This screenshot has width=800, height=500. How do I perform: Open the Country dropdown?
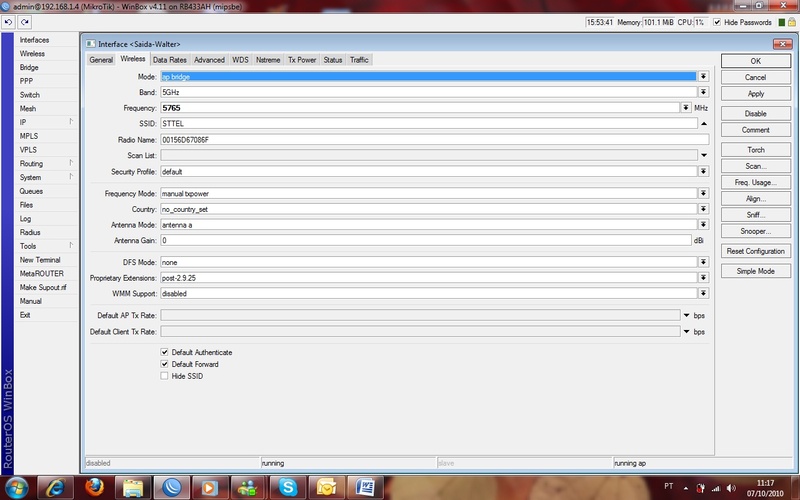[704, 209]
